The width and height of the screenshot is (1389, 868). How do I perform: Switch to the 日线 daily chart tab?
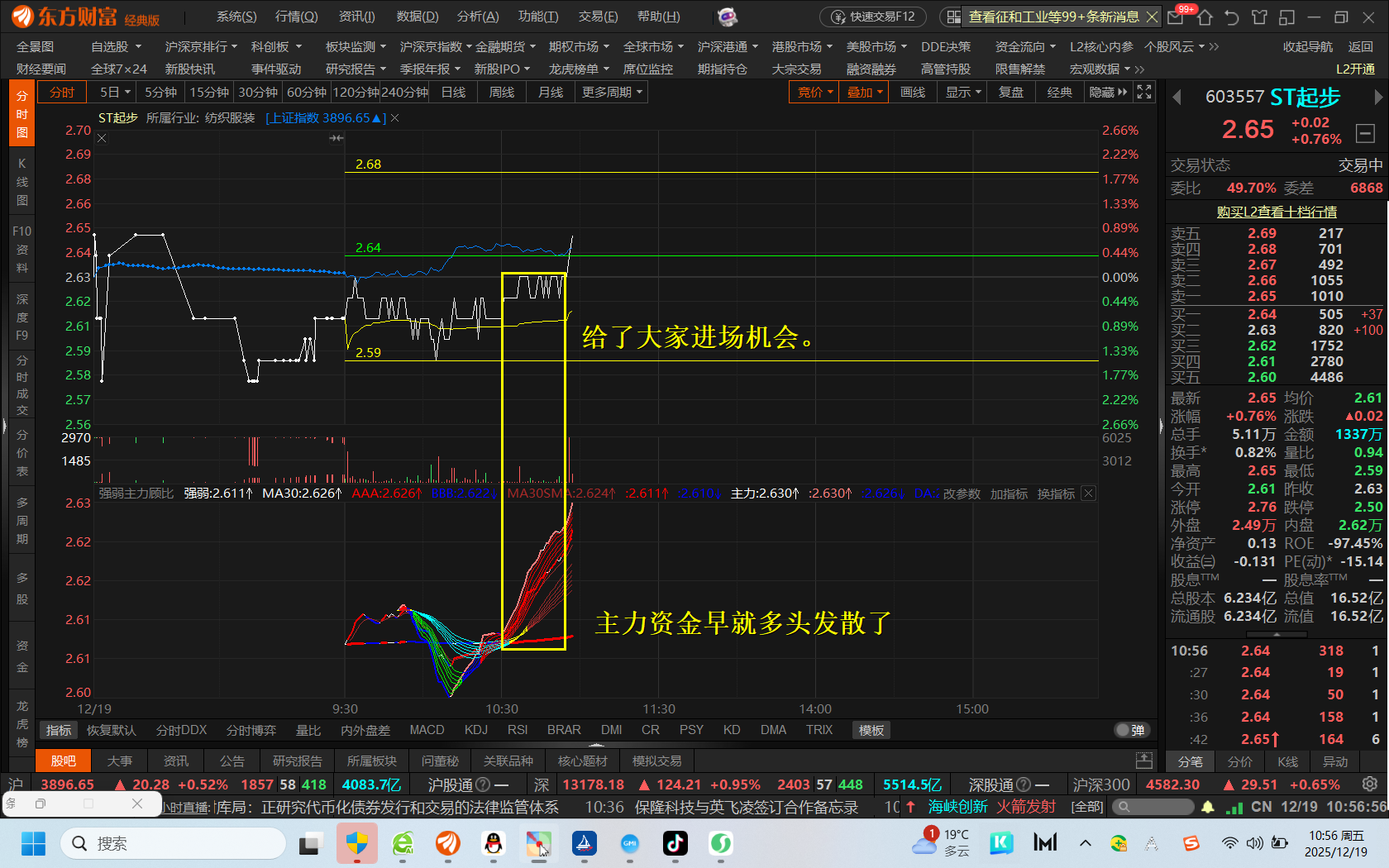(453, 92)
